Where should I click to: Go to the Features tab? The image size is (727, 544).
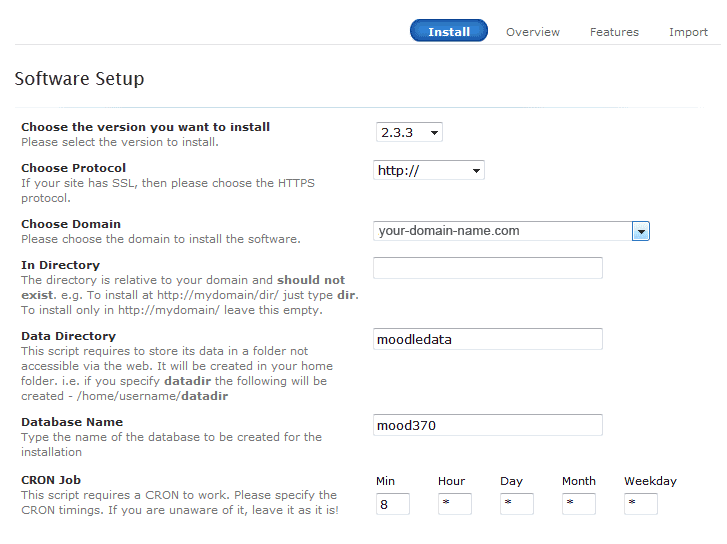(x=614, y=32)
